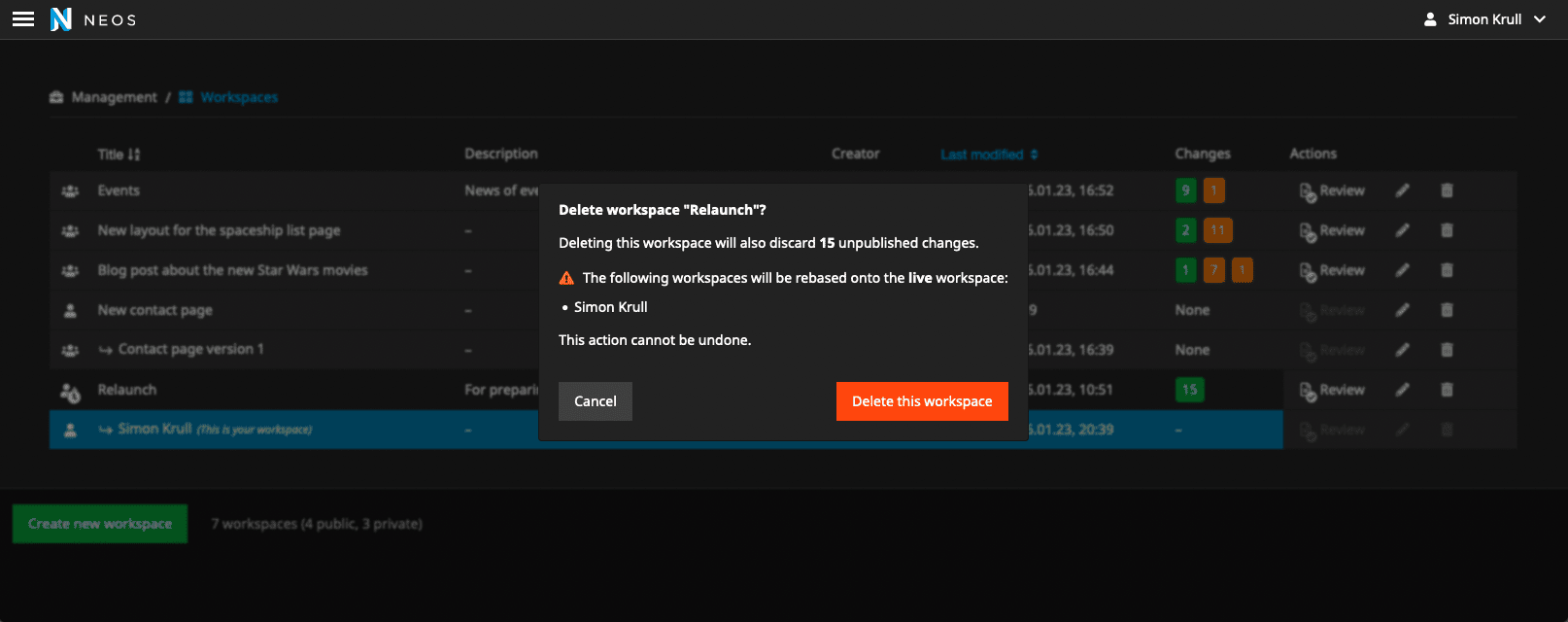
Task: Review New layout for spaceship list page
Action: coord(1332,231)
